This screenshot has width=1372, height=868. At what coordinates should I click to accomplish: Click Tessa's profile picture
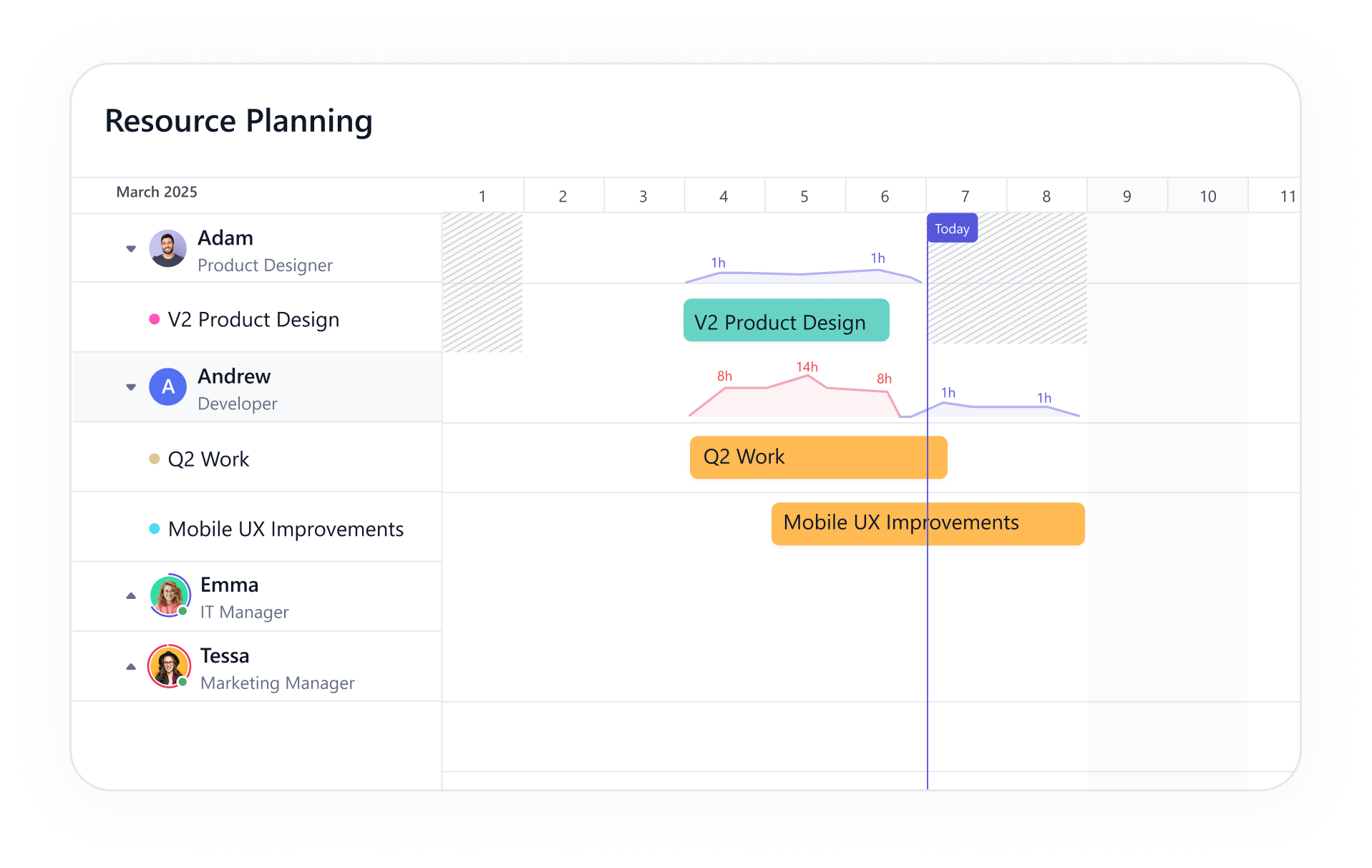[169, 666]
